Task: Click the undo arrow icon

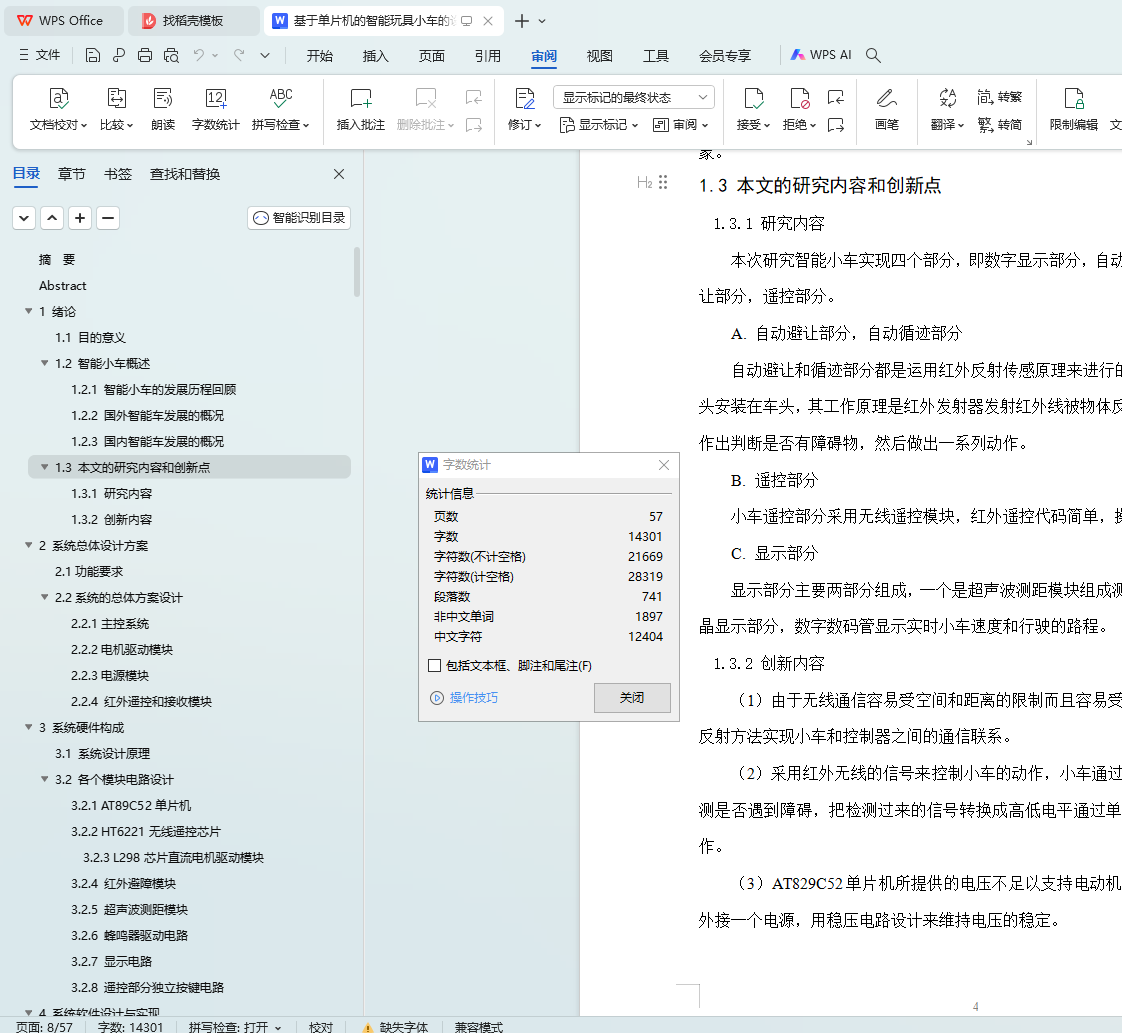Action: (x=198, y=55)
